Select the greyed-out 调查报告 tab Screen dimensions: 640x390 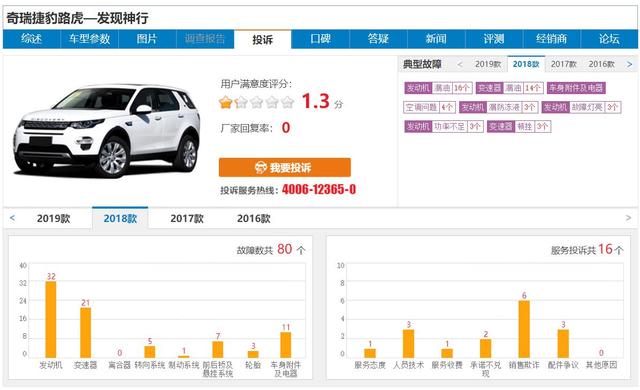coord(205,39)
